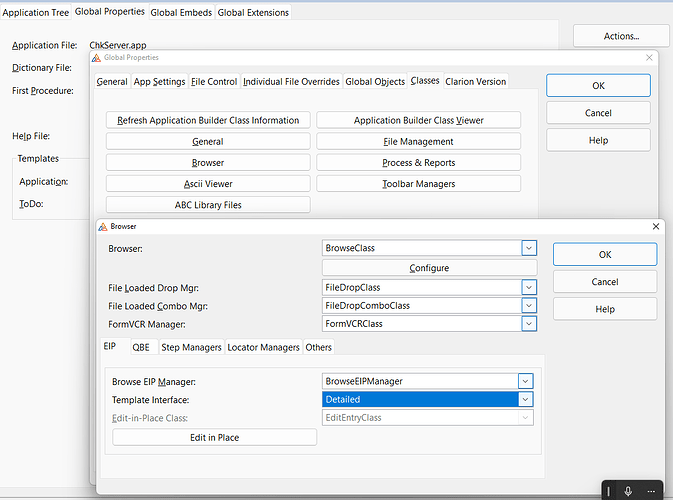Expand the Browser class dropdown
This screenshot has width=673, height=500.
tap(529, 247)
